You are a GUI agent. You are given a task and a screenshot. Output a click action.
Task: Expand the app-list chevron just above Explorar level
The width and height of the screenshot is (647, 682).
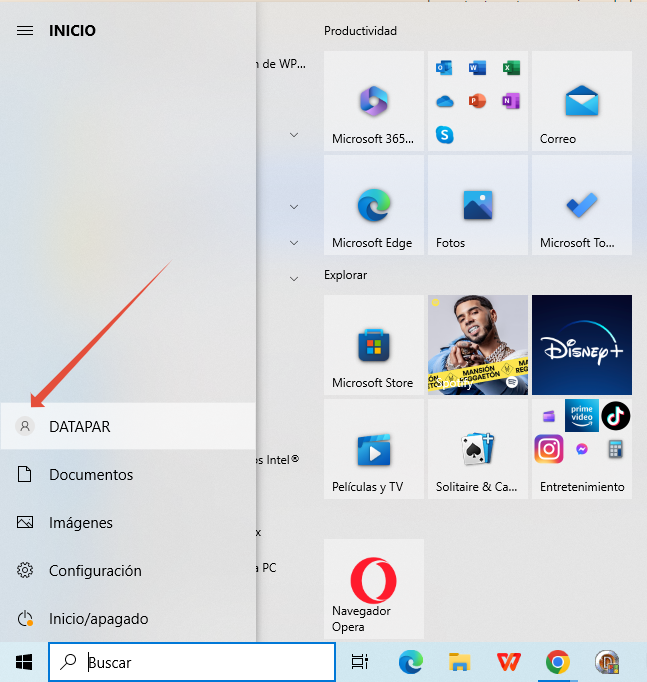(294, 243)
